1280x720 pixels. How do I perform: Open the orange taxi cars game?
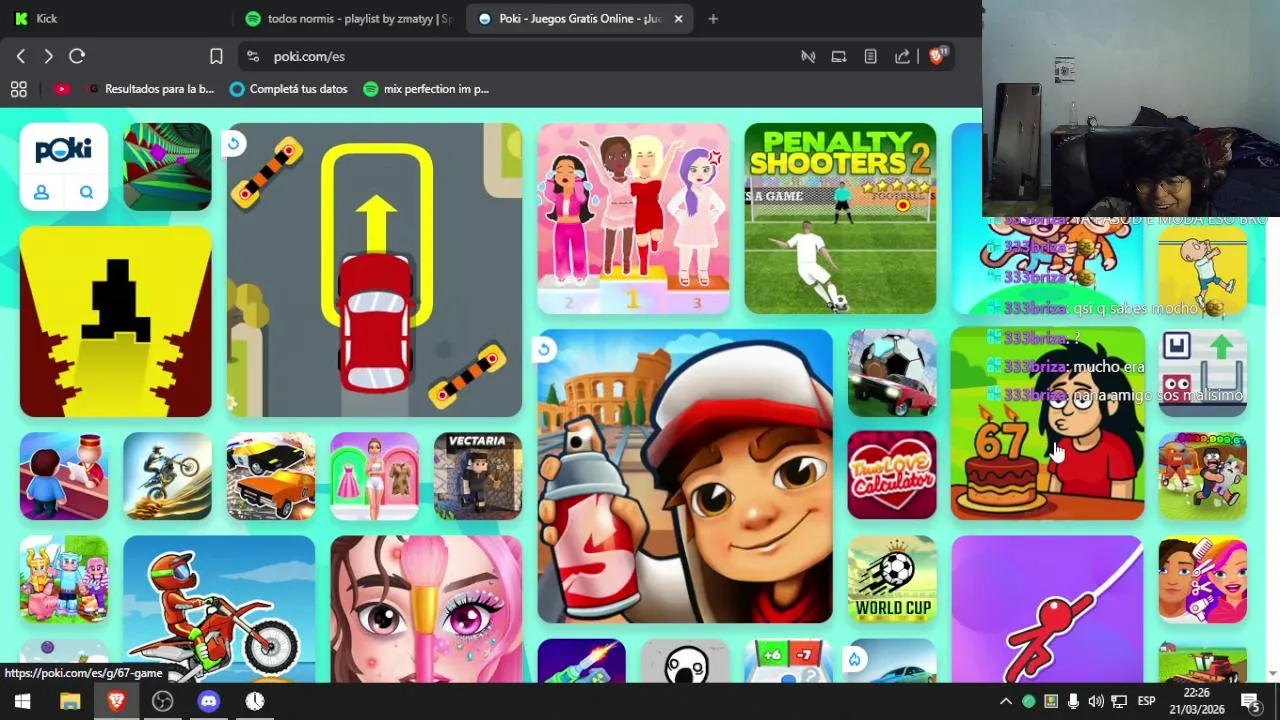271,476
